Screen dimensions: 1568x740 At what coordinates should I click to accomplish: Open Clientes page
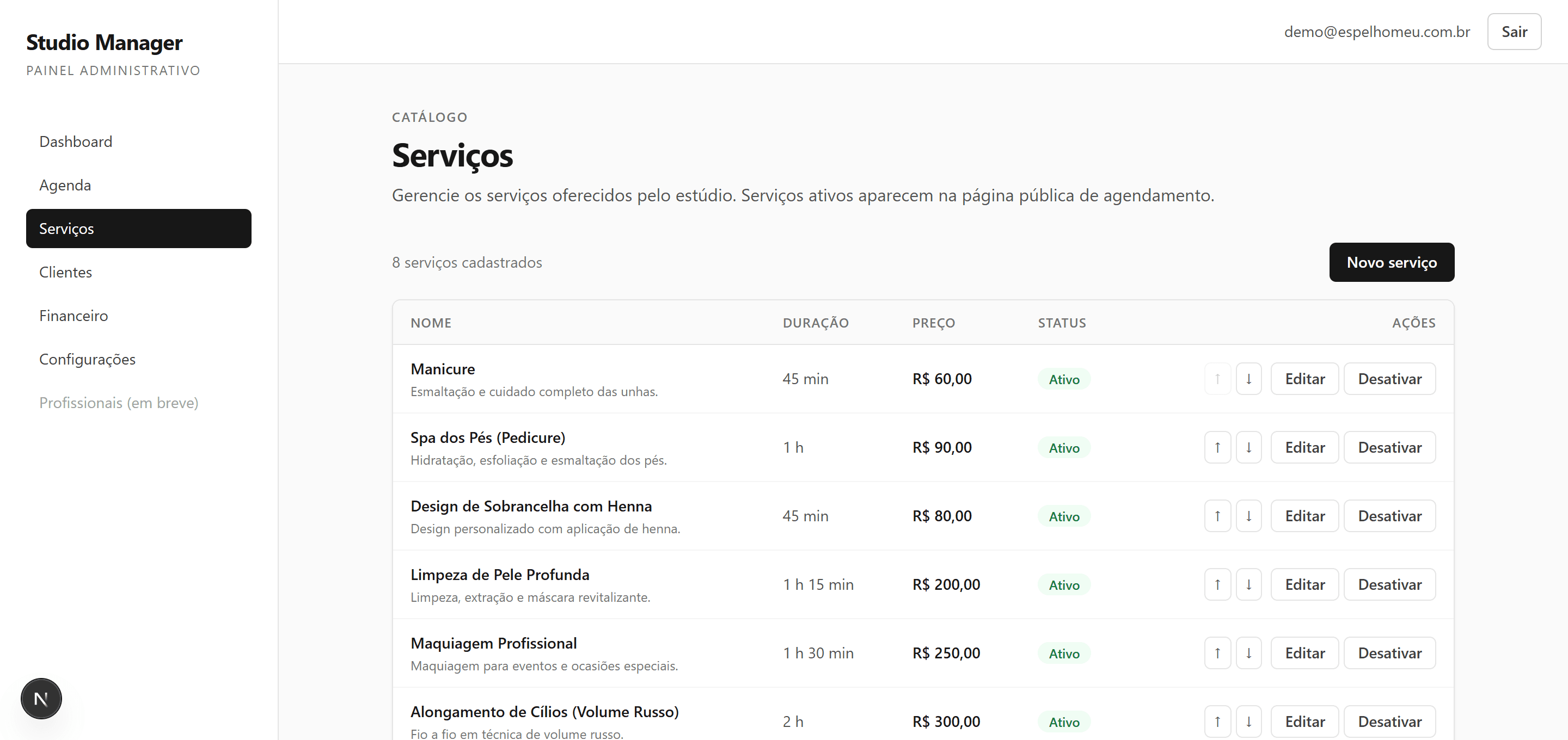[139, 272]
